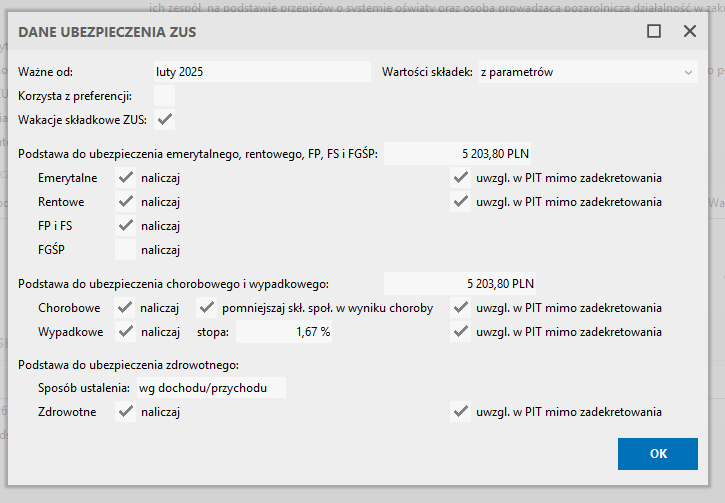Edit the Wypadkowe stopa percentage field

click(x=284, y=332)
